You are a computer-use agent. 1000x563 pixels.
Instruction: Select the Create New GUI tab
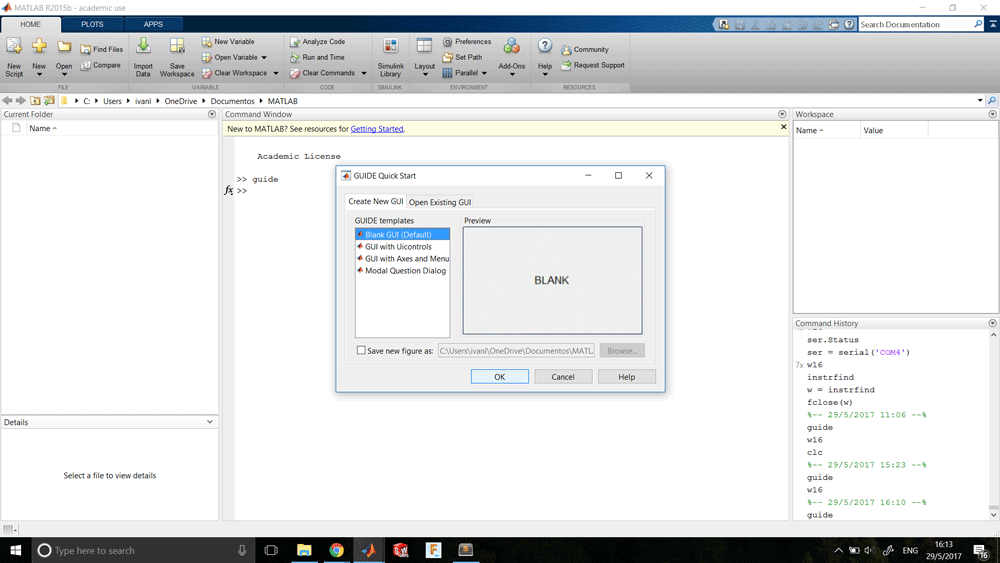[376, 201]
